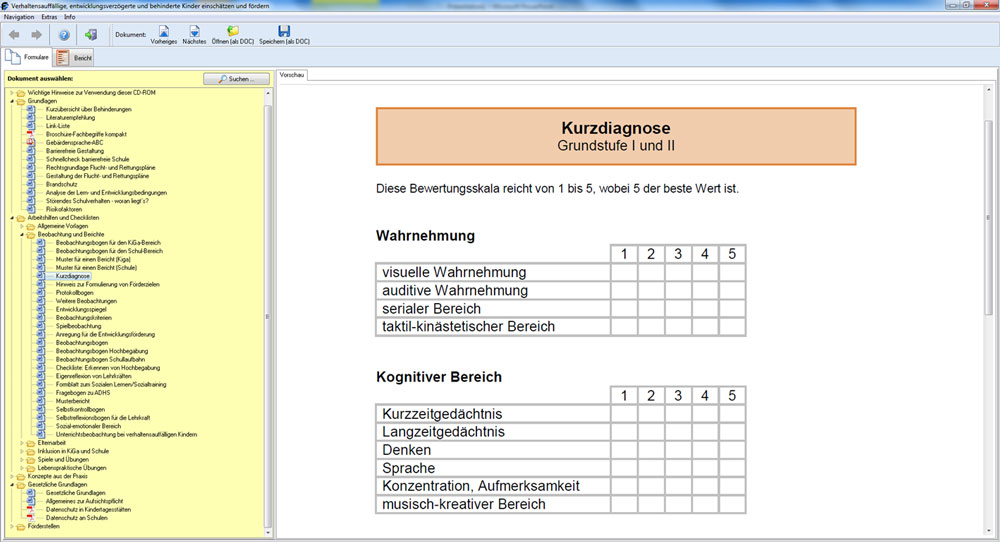Expand the Spiele und Übungen folder
This screenshot has height=542, width=1000.
click(x=22, y=459)
